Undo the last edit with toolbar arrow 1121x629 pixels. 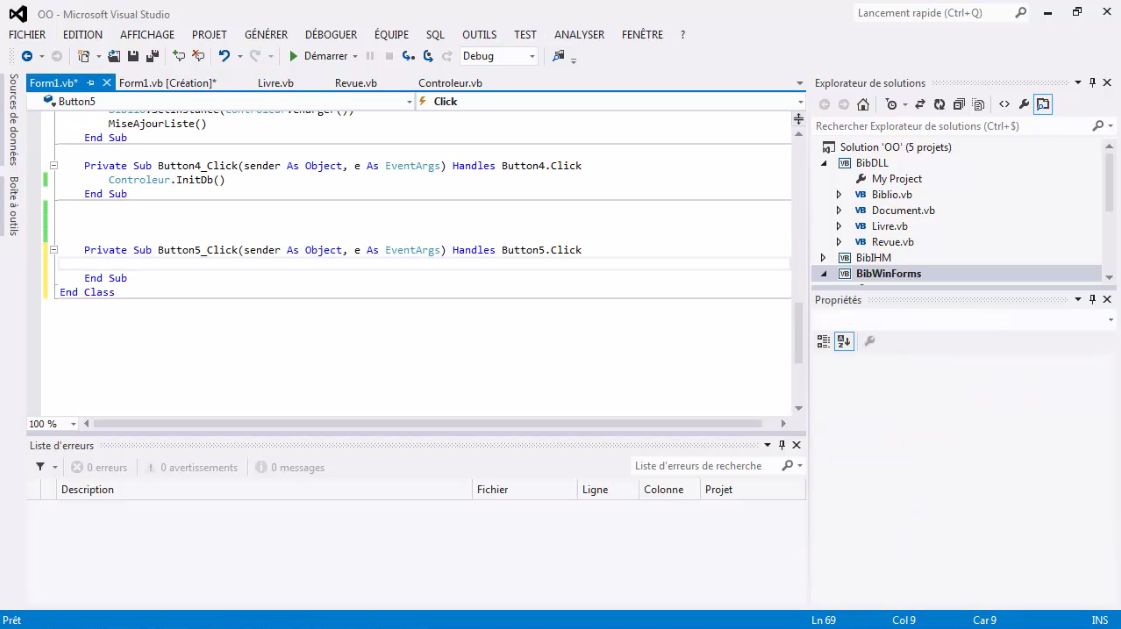pyautogui.click(x=224, y=56)
